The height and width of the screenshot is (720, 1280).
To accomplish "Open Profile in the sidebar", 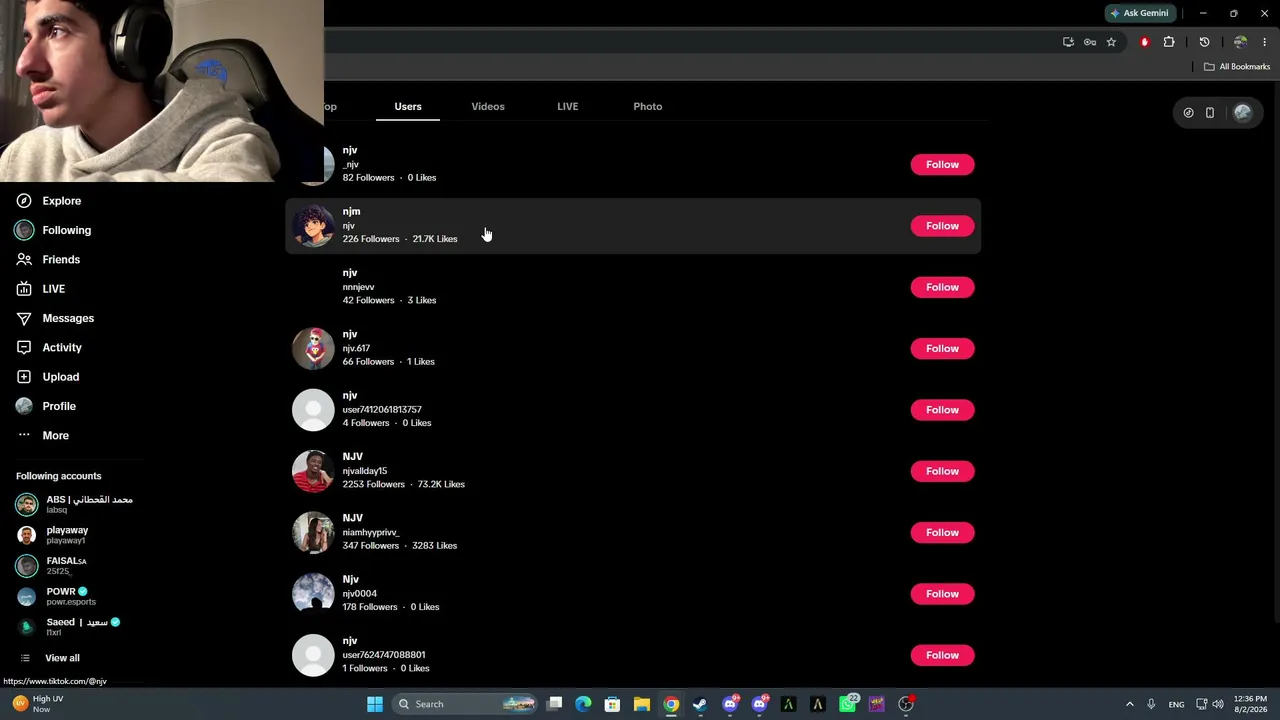I will (x=46, y=406).
